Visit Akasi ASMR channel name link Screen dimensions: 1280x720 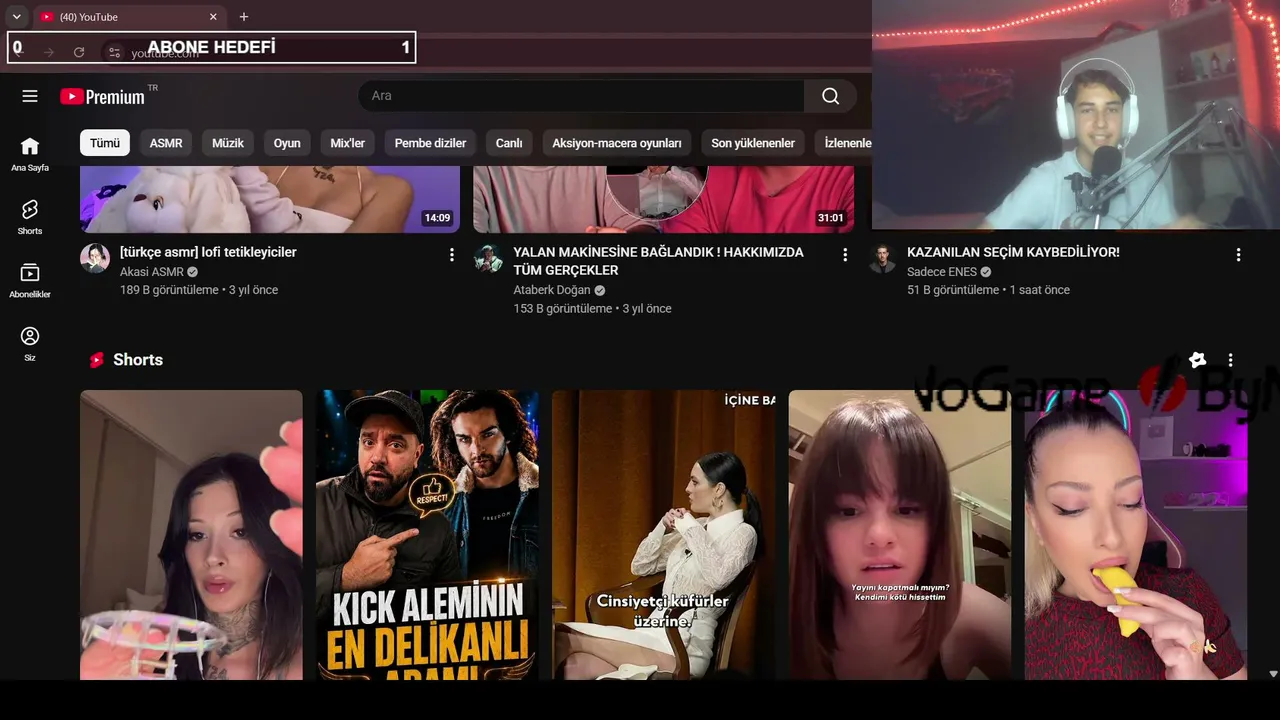[152, 272]
